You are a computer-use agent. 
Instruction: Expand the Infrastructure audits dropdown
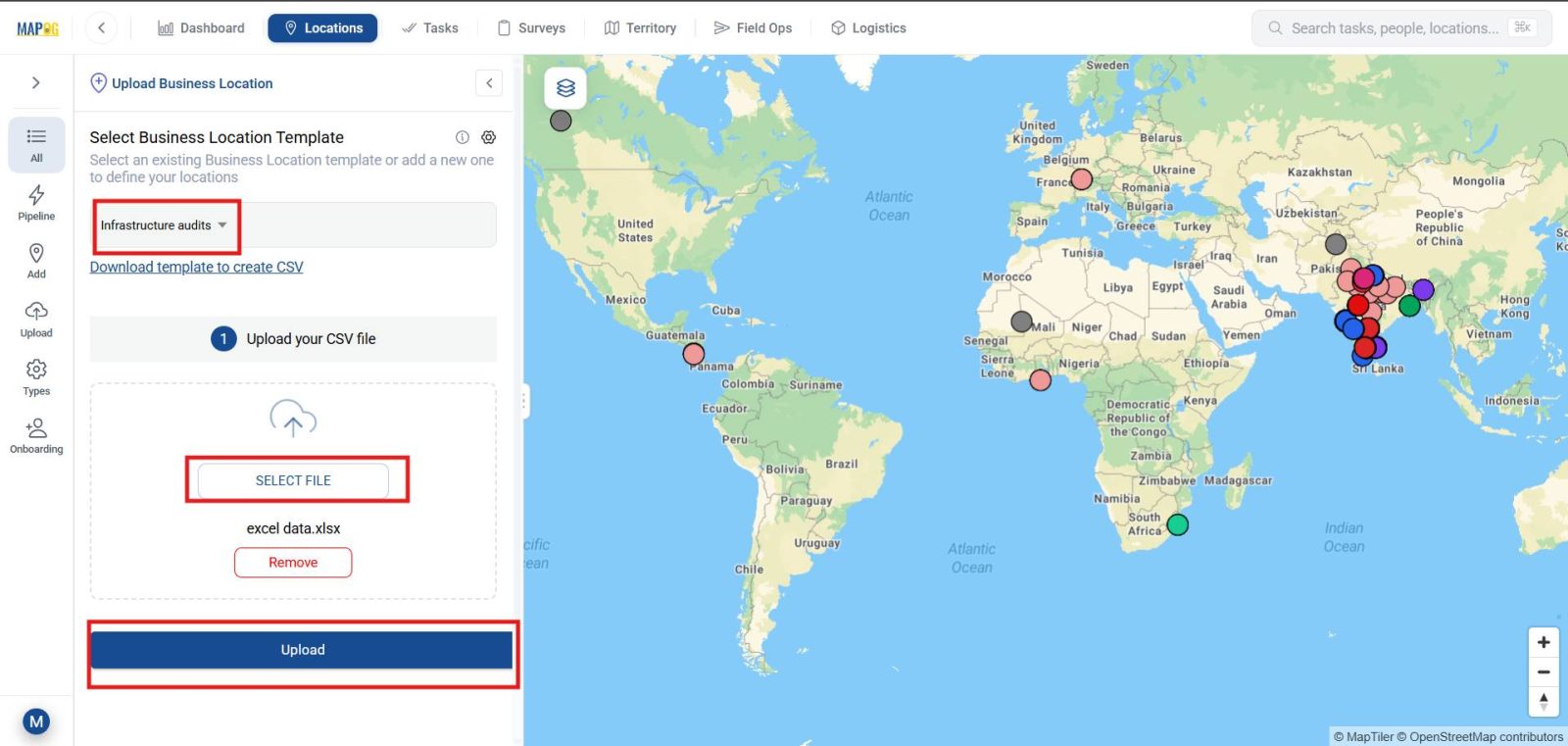coord(165,225)
